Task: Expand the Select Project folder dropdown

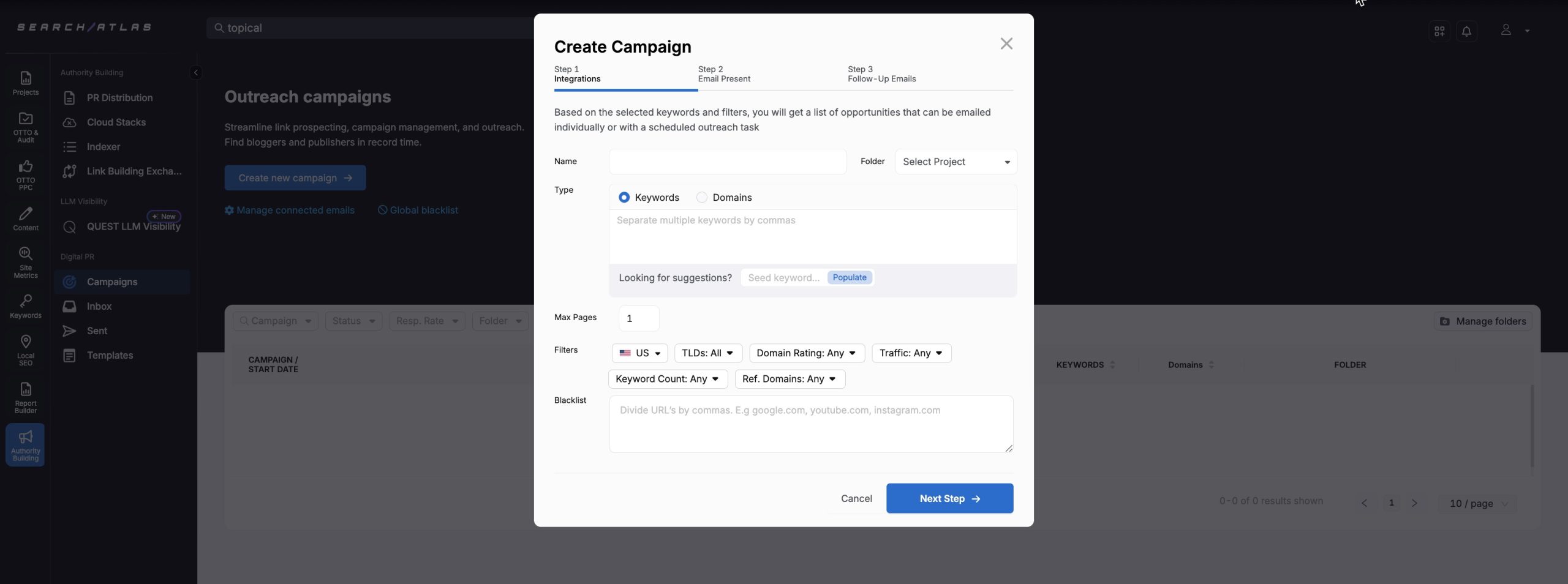Action: click(955, 162)
